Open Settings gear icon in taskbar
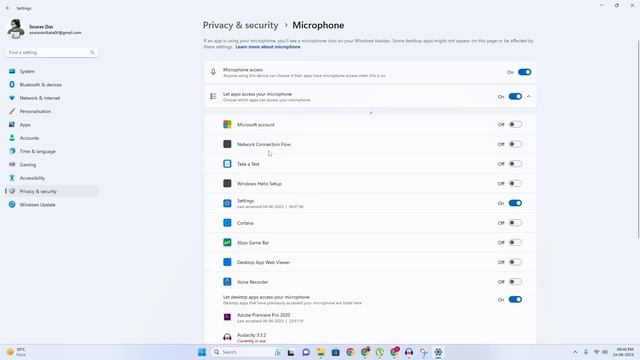This screenshot has width=640, height=360. (438, 352)
